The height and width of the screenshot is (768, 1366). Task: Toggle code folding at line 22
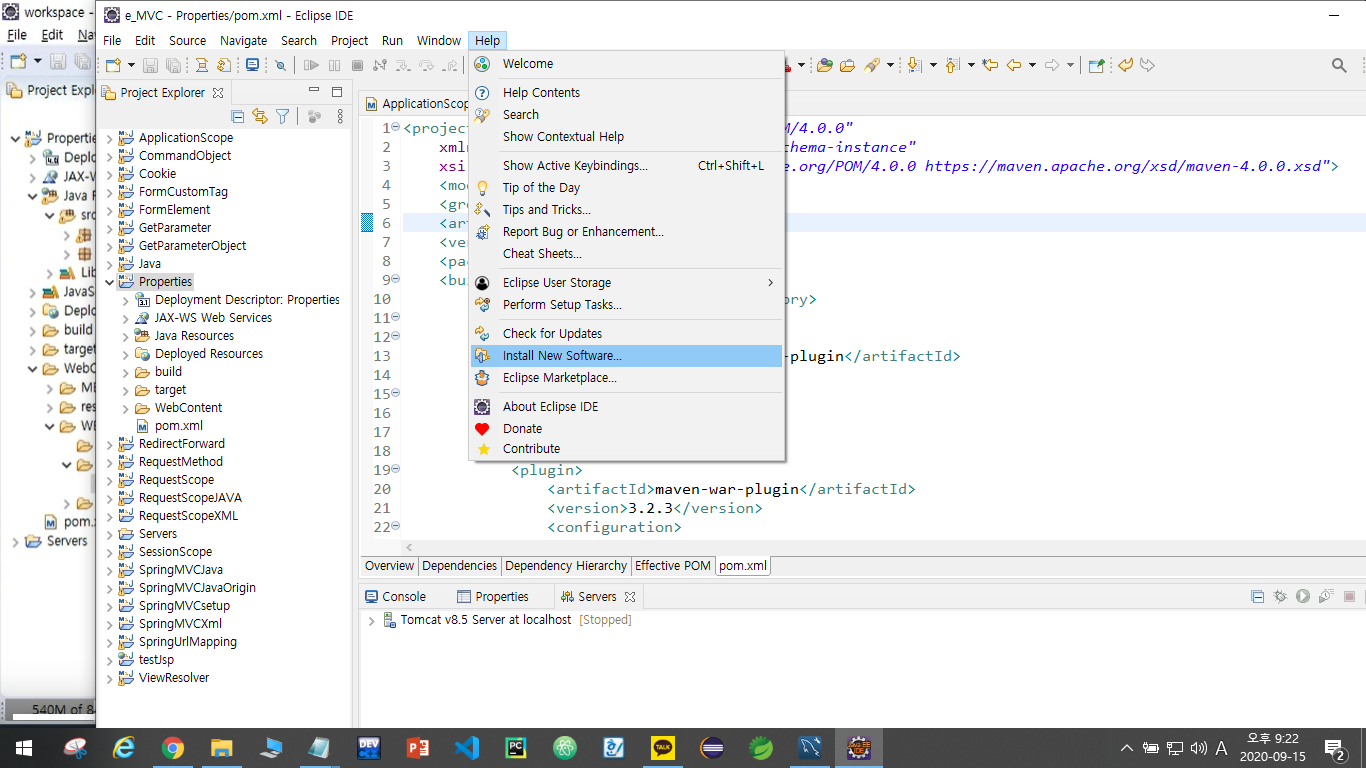(x=396, y=527)
